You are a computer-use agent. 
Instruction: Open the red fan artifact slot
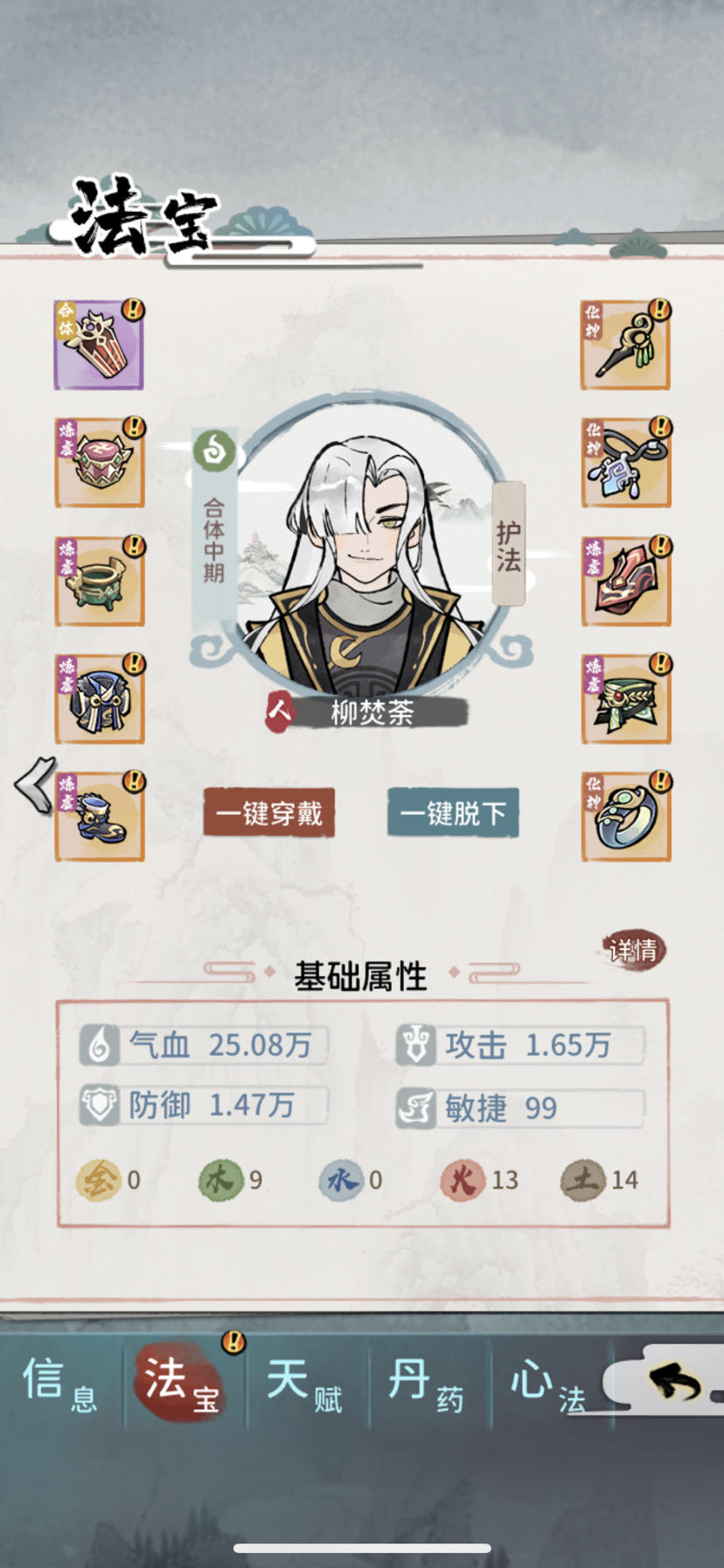click(626, 581)
